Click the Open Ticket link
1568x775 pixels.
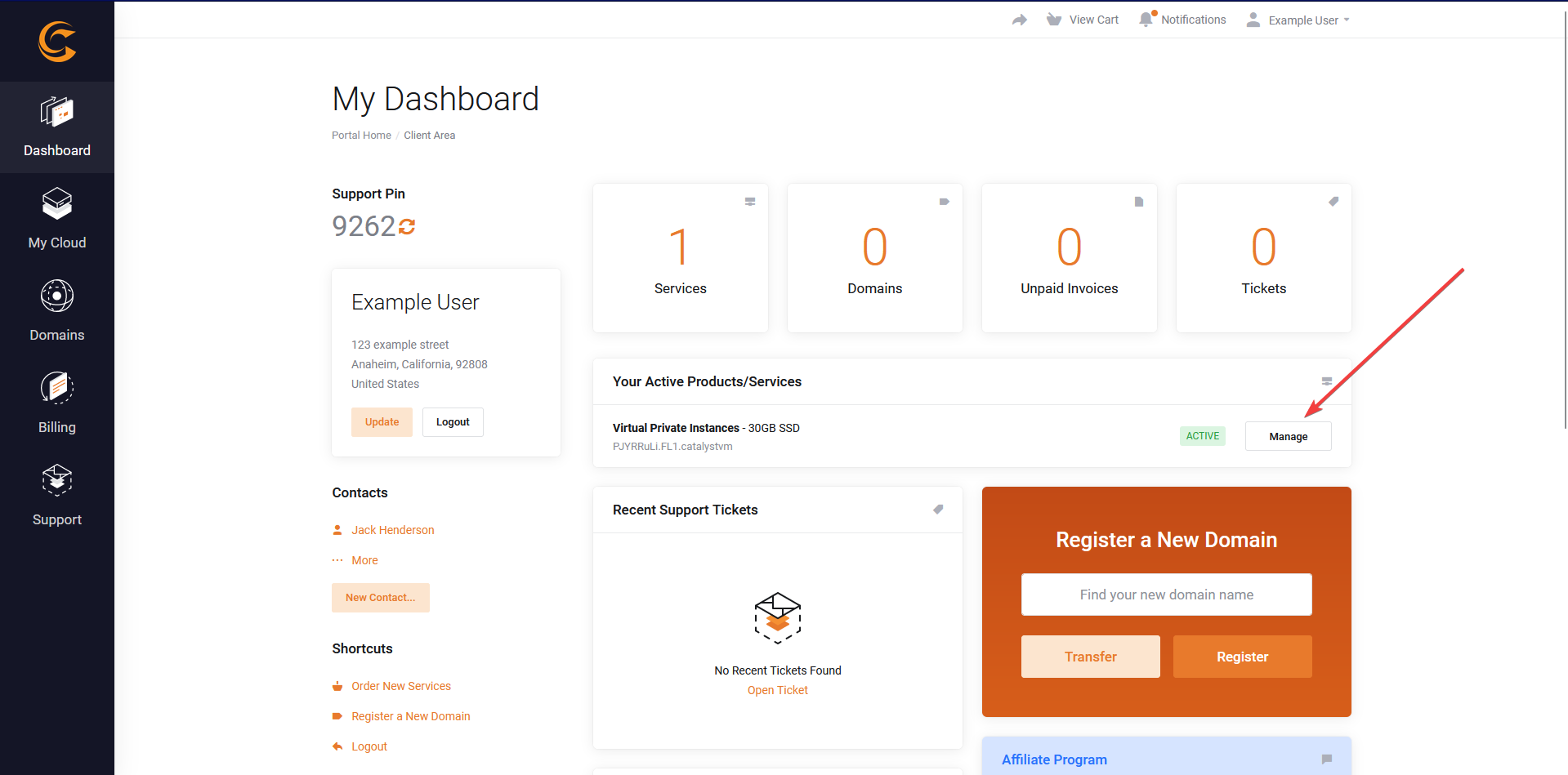click(x=778, y=690)
